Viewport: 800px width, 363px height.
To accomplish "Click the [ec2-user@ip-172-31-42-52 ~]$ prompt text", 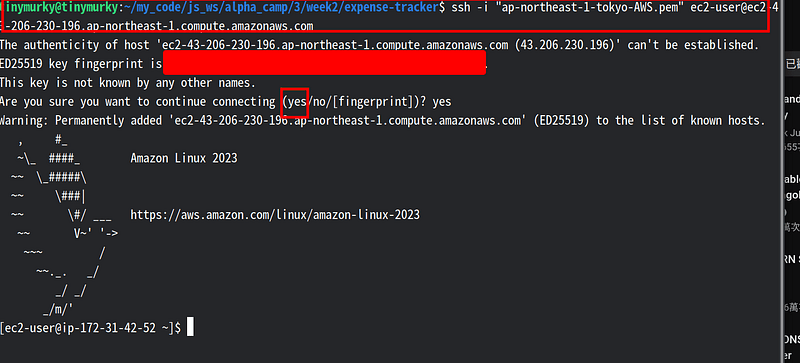I will (90, 328).
